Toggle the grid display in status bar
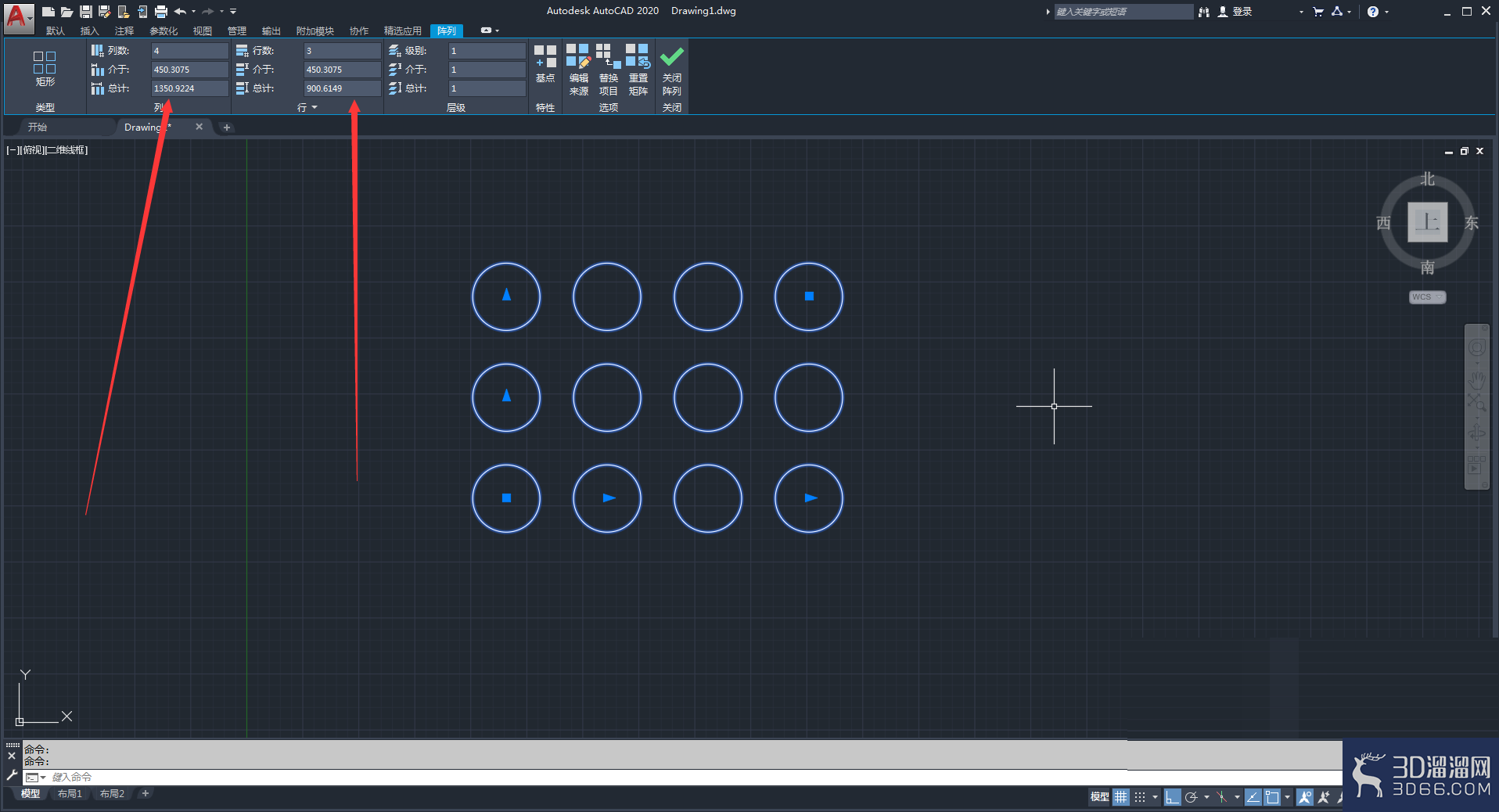The width and height of the screenshot is (1499, 812). [x=1121, y=797]
